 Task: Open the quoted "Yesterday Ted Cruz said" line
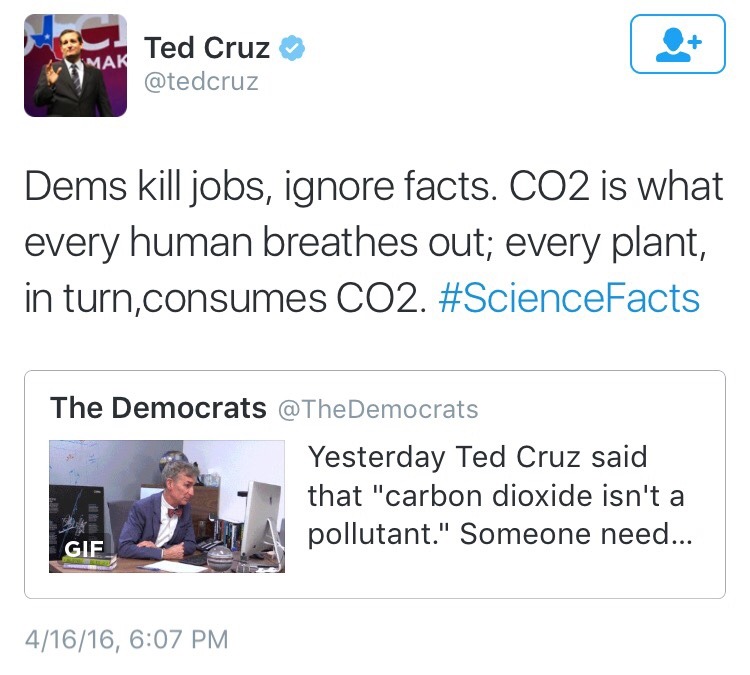point(477,457)
